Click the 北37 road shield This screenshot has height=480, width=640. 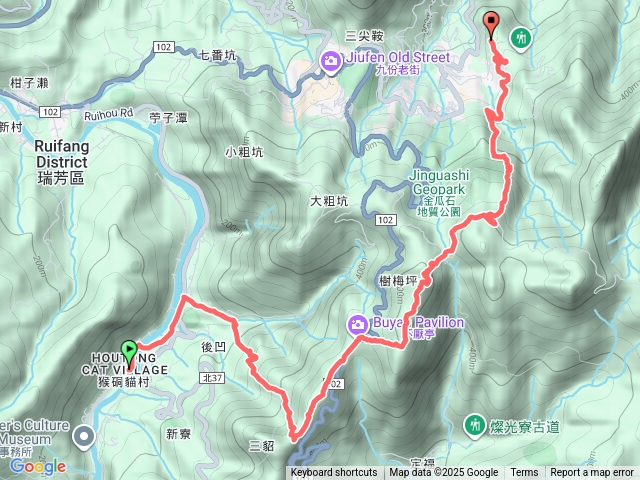pyautogui.click(x=212, y=378)
